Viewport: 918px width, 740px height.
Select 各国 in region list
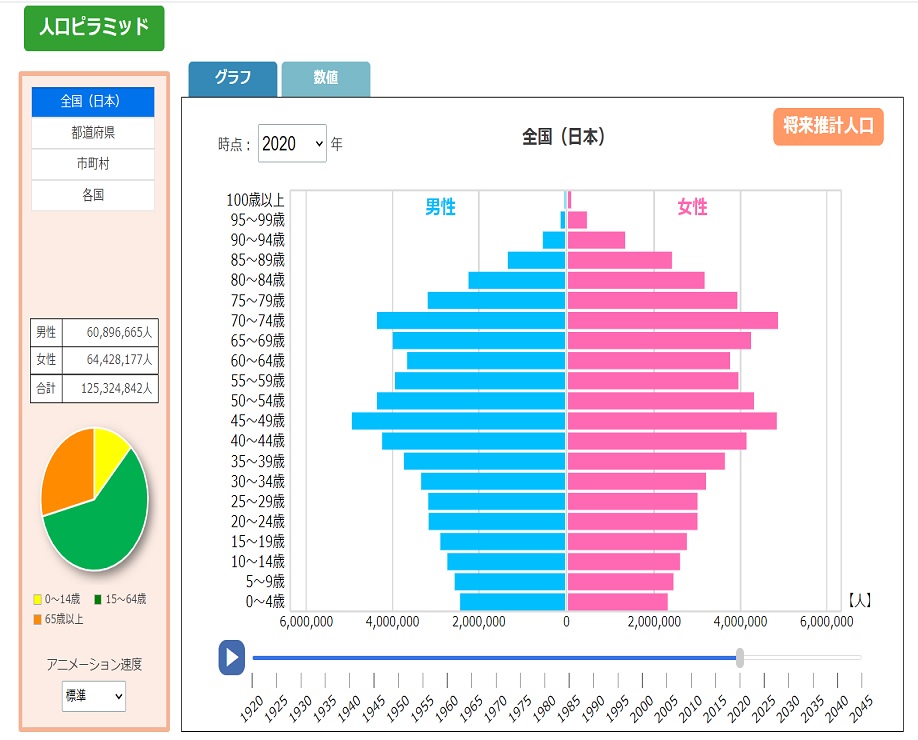click(93, 195)
